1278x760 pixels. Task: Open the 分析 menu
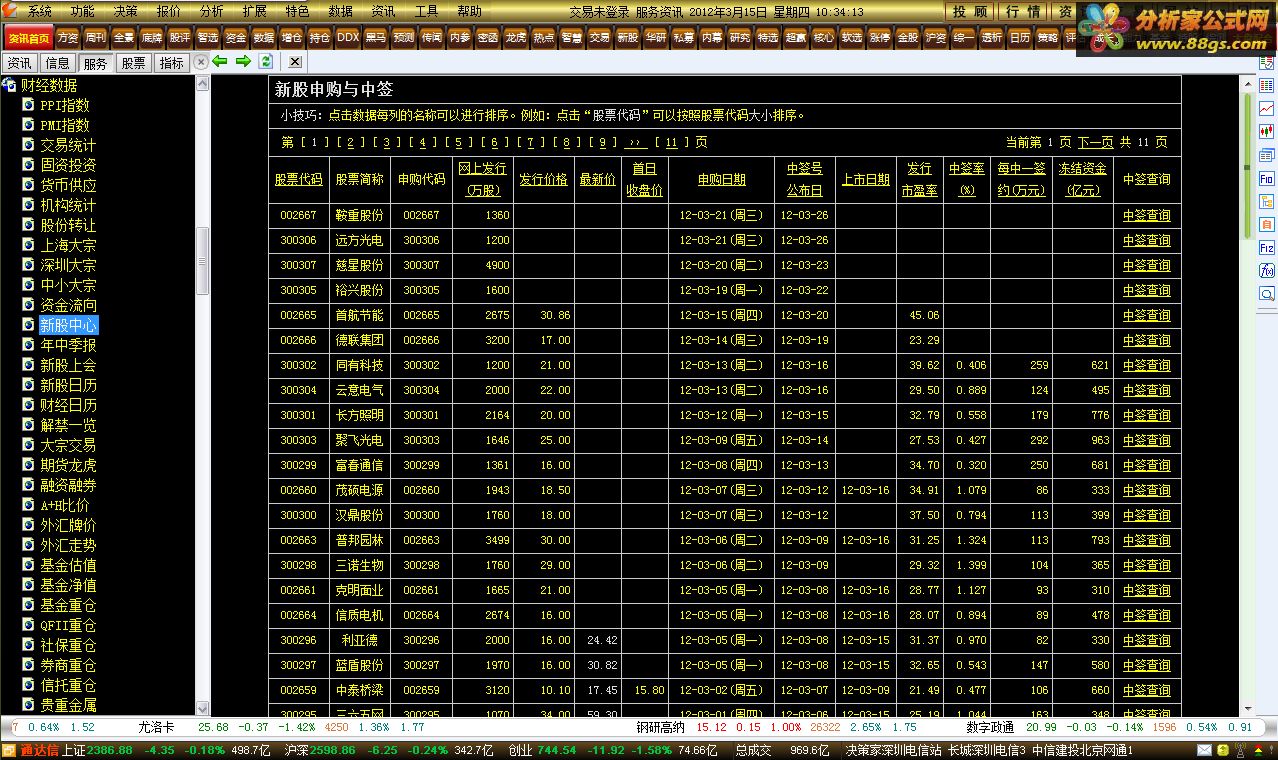212,12
